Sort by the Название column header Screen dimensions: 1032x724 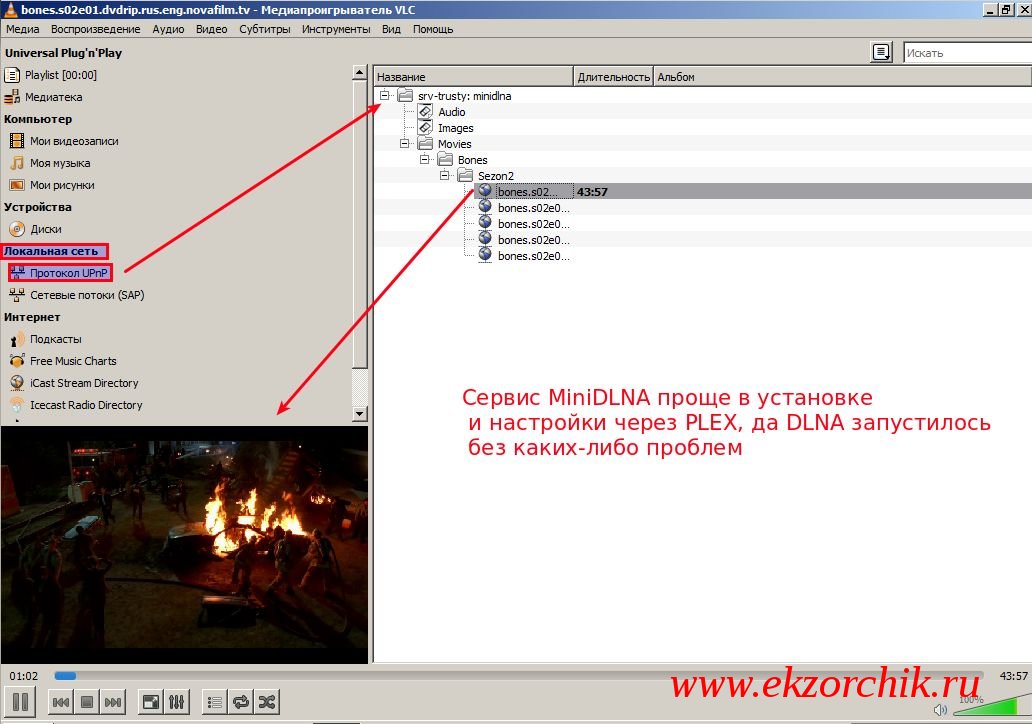coord(473,76)
